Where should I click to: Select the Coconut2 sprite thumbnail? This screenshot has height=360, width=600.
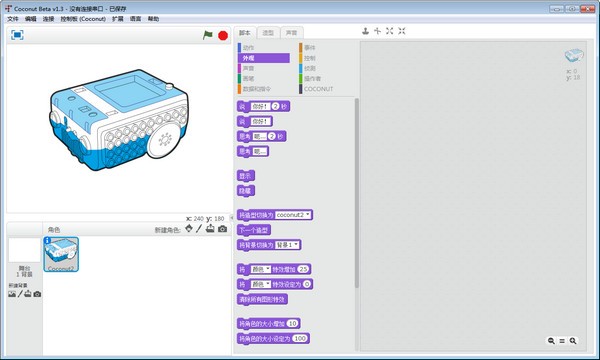(61, 254)
